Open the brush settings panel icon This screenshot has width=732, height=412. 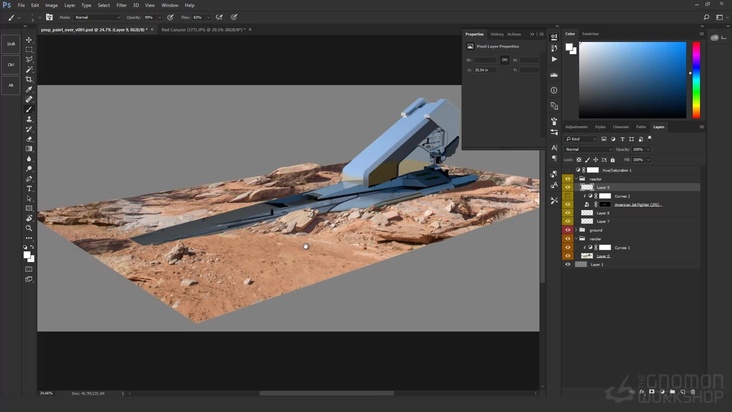click(49, 17)
